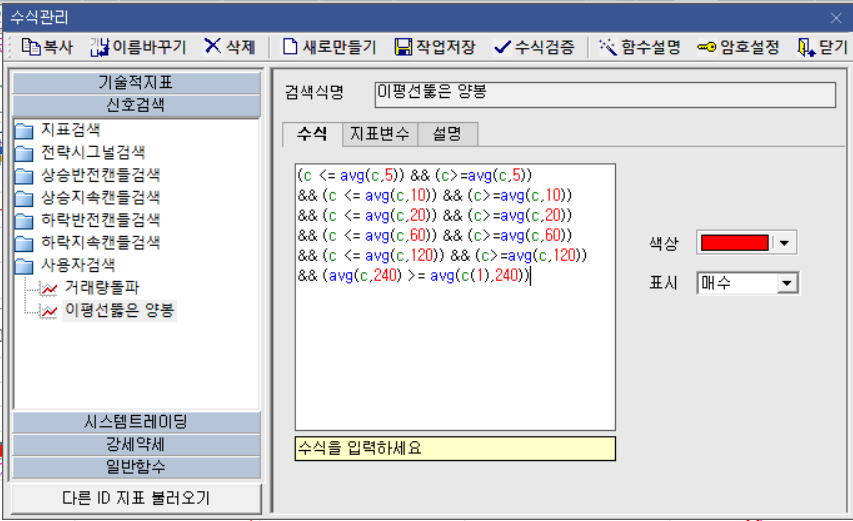Expand the 시스템트레이딩 section header
The image size is (853, 521).
[x=135, y=422]
